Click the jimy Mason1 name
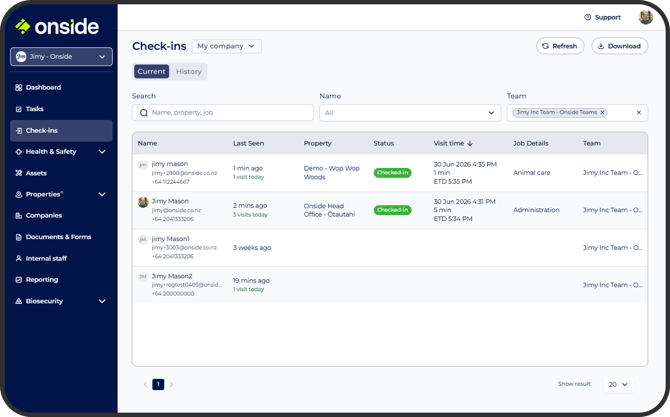The image size is (670, 417). tap(170, 239)
